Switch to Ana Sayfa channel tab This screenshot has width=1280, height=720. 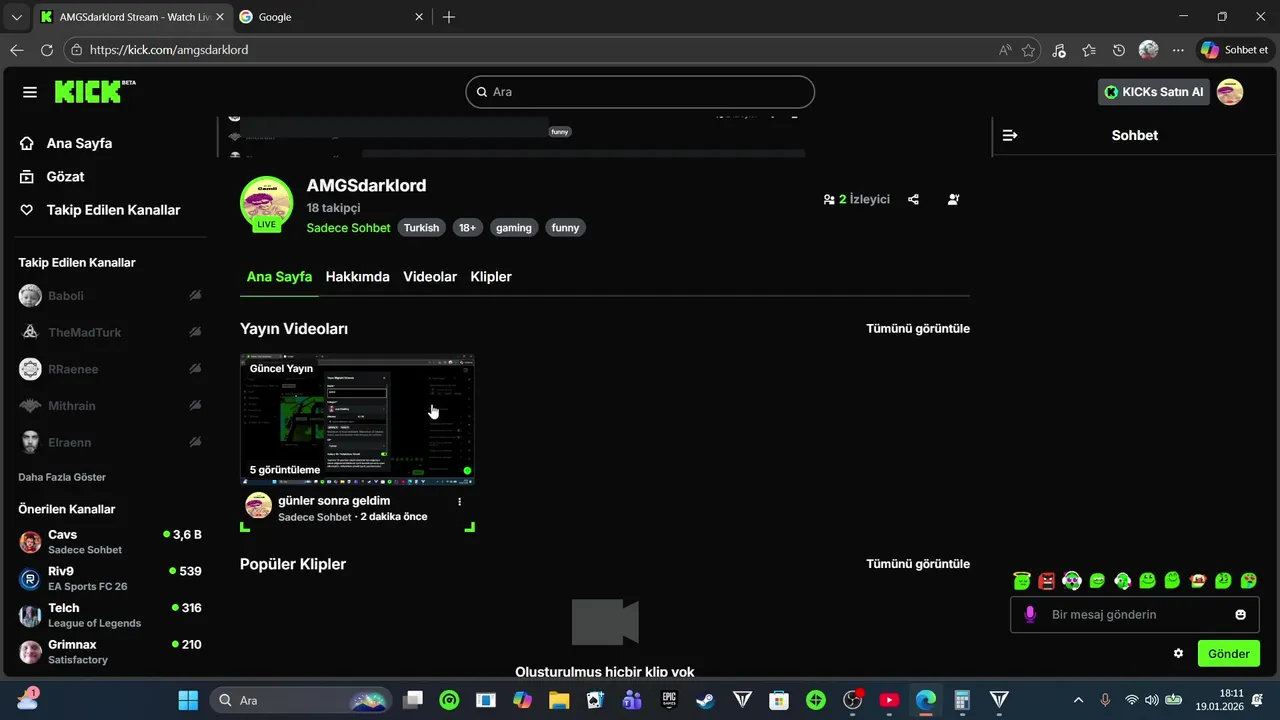coord(279,277)
